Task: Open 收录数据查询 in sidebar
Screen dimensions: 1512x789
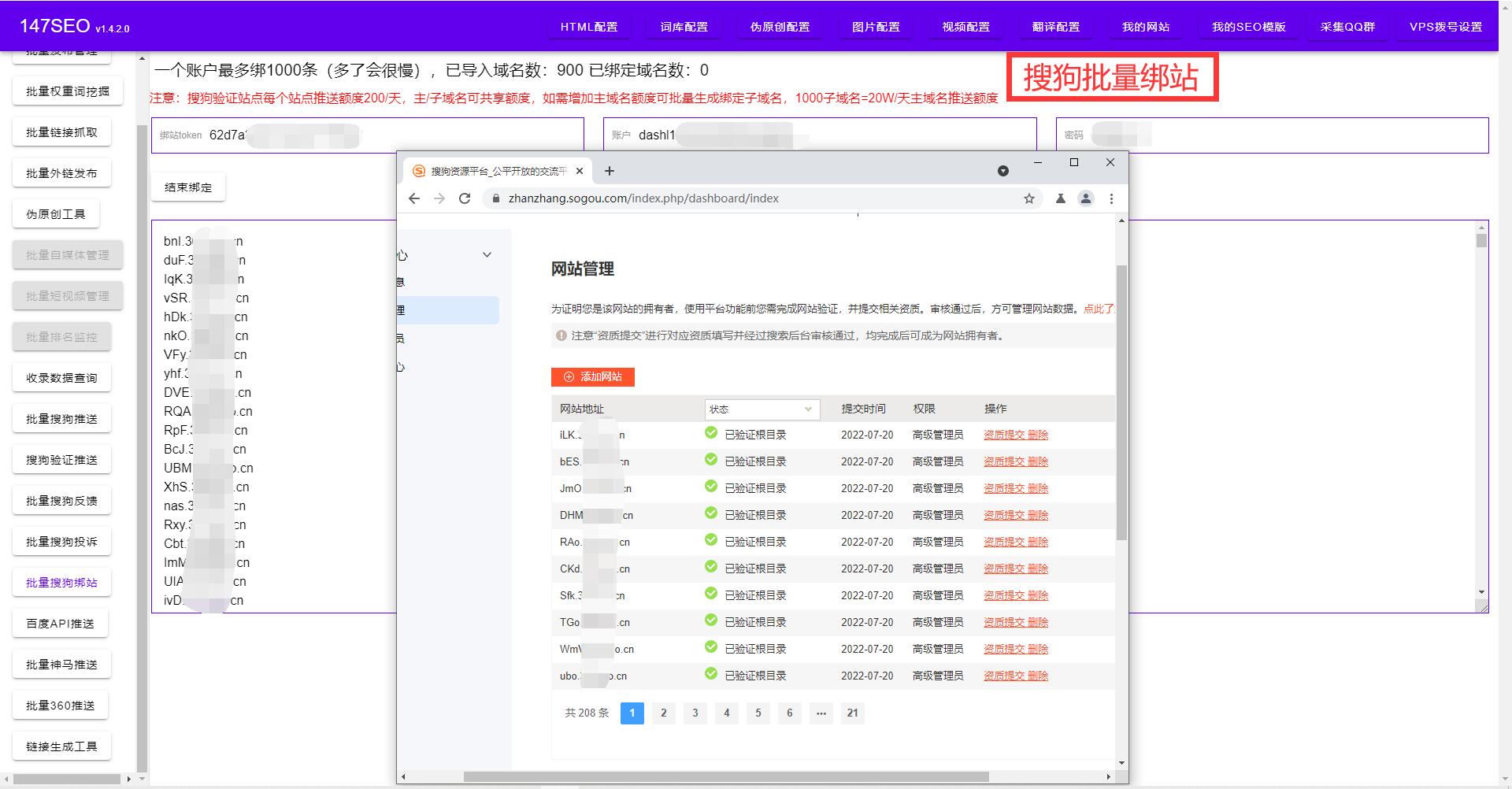Action: (x=61, y=378)
